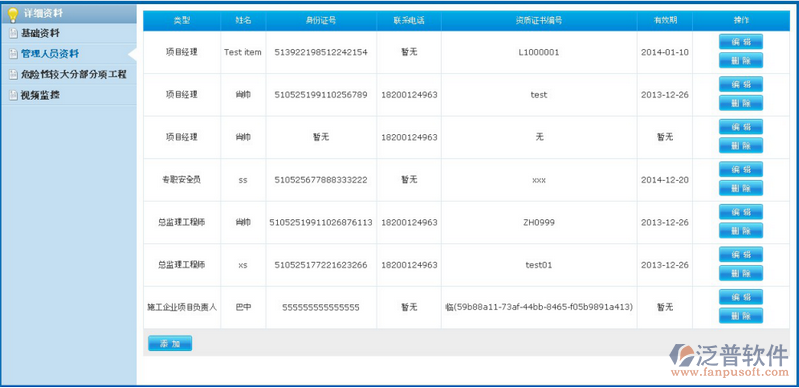Click the document icon next to 危险性较大分部分项工程

[13, 75]
